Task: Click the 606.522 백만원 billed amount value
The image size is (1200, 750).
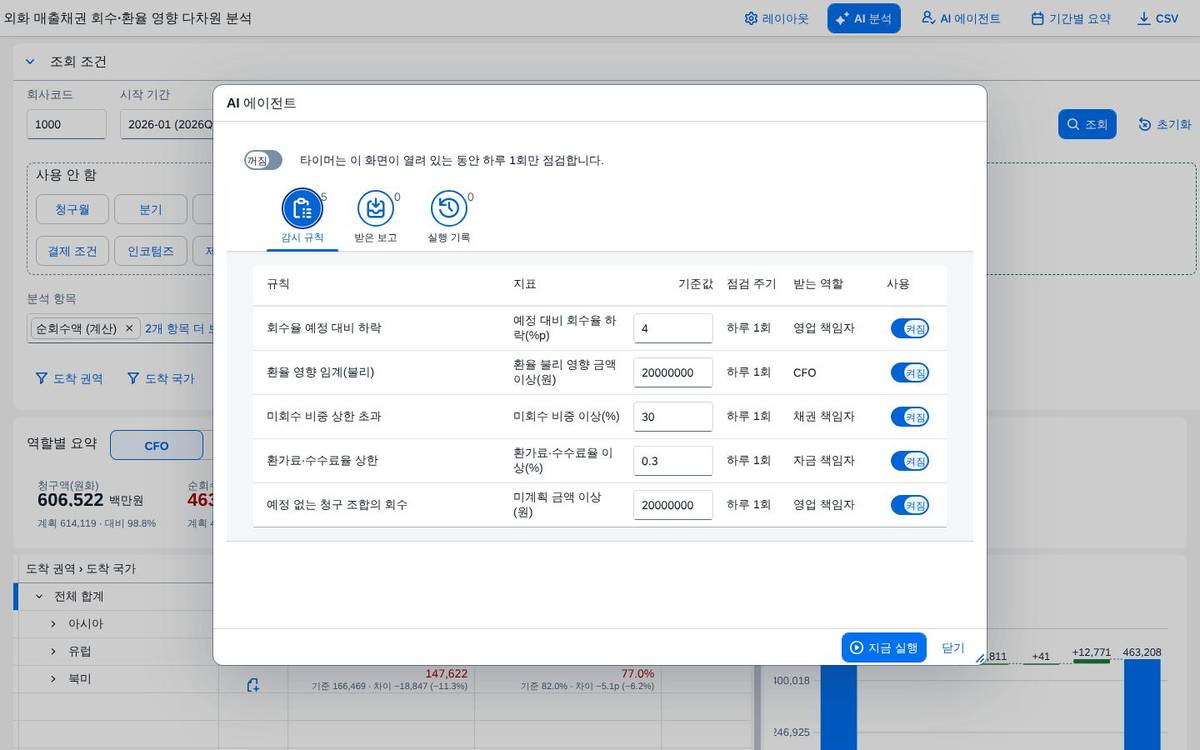Action: (90, 500)
